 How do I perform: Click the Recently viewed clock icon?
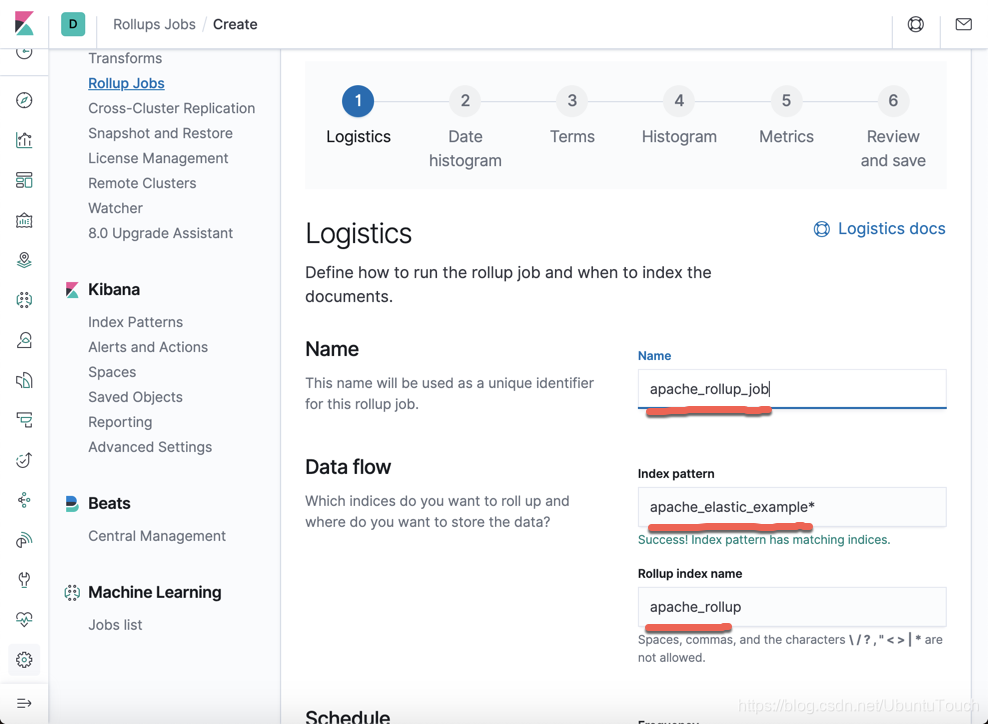pyautogui.click(x=24, y=53)
